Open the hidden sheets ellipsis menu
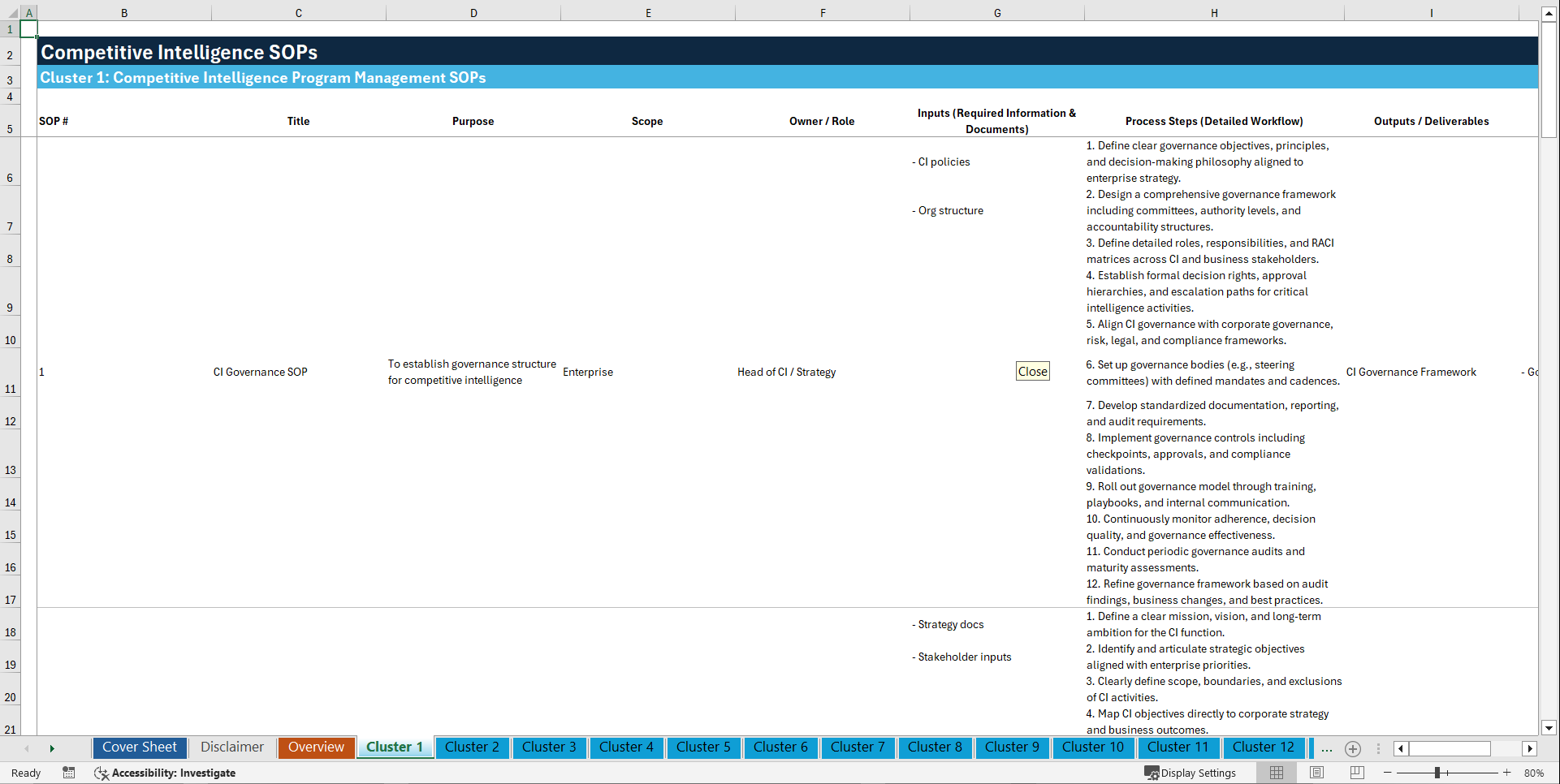The height and width of the screenshot is (784, 1560). pos(1326,748)
